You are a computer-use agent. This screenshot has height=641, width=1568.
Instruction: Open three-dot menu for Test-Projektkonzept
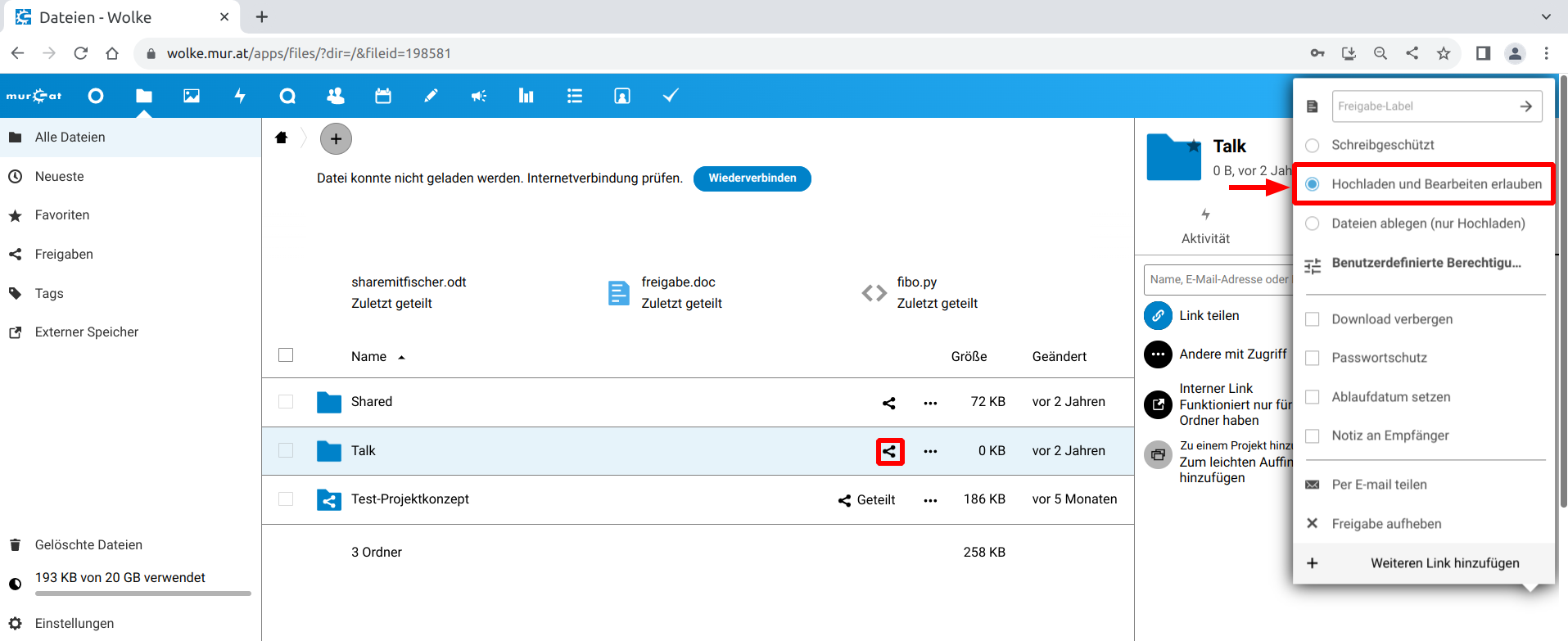(930, 500)
